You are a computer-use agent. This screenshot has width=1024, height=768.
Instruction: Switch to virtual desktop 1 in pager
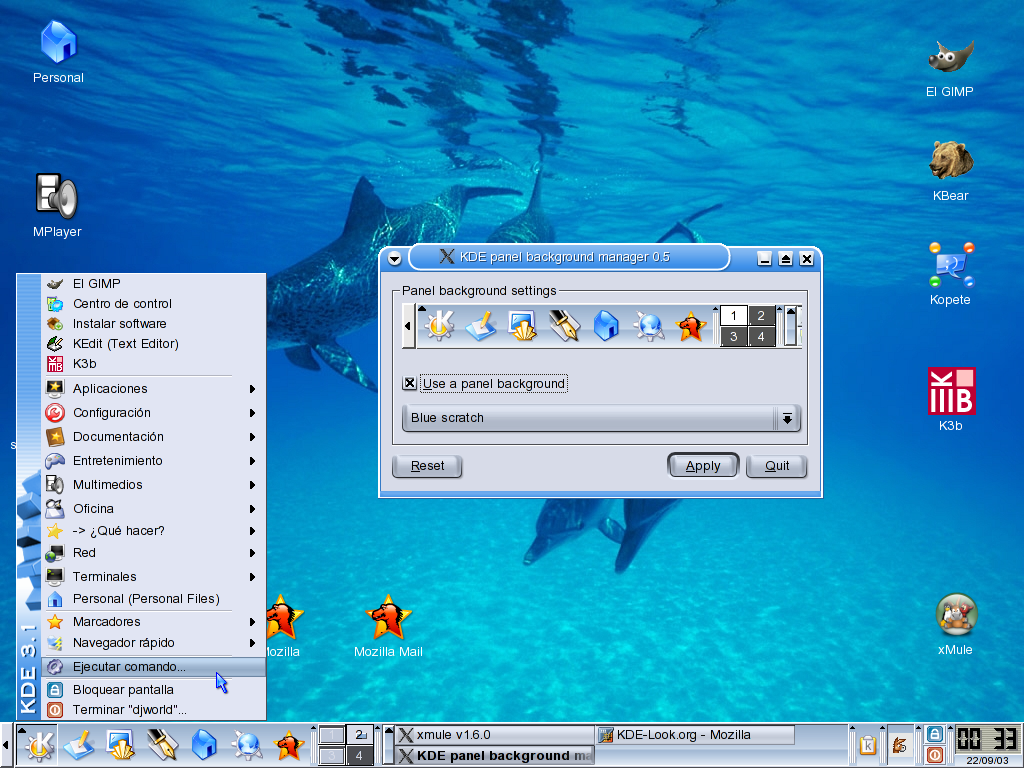[331, 735]
